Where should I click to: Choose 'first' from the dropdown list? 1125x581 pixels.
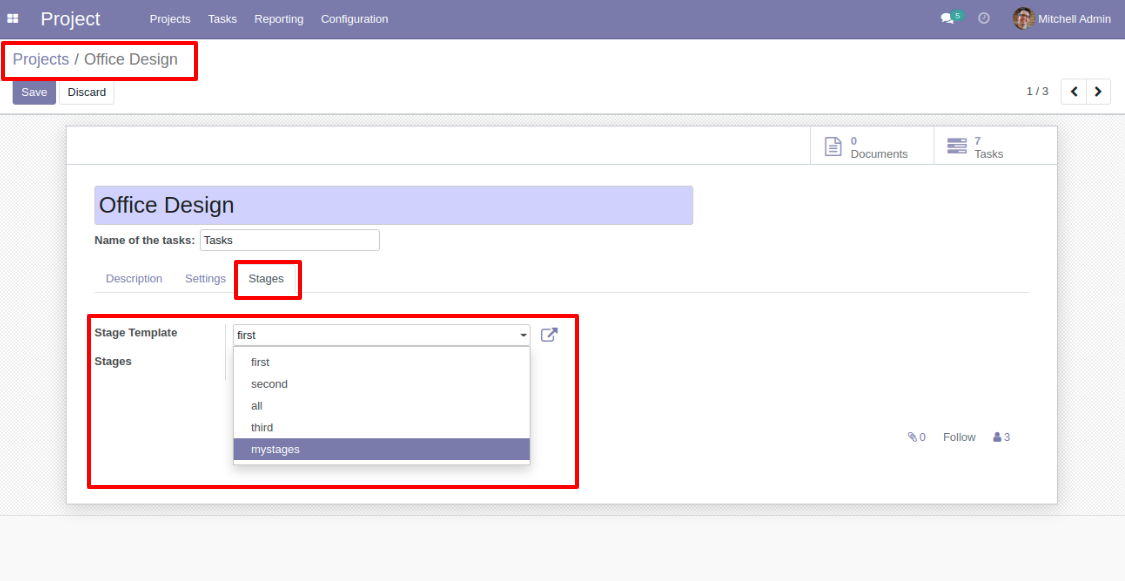(382, 362)
